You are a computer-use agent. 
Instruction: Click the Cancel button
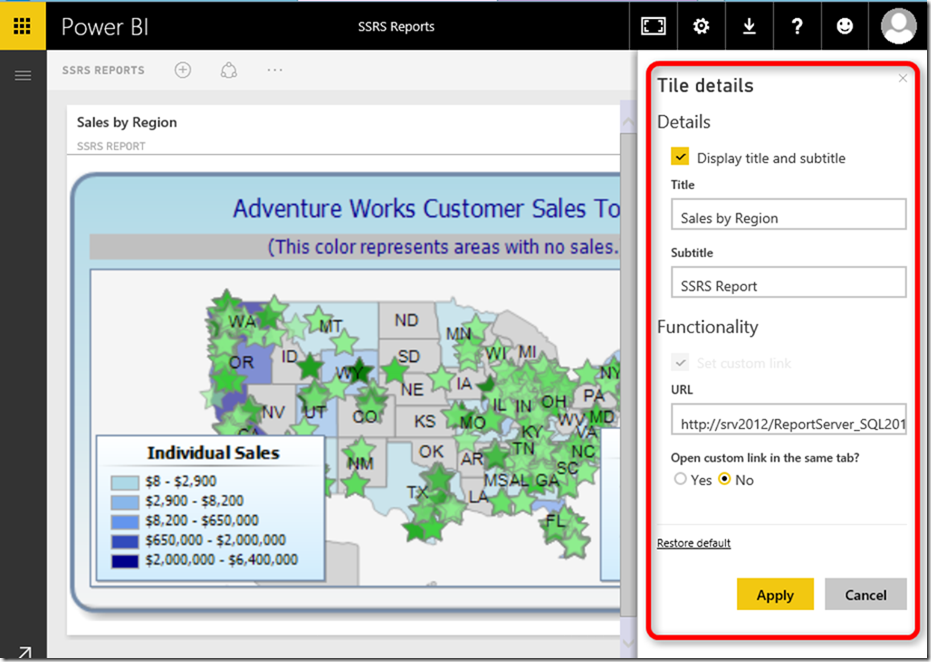[x=866, y=594]
